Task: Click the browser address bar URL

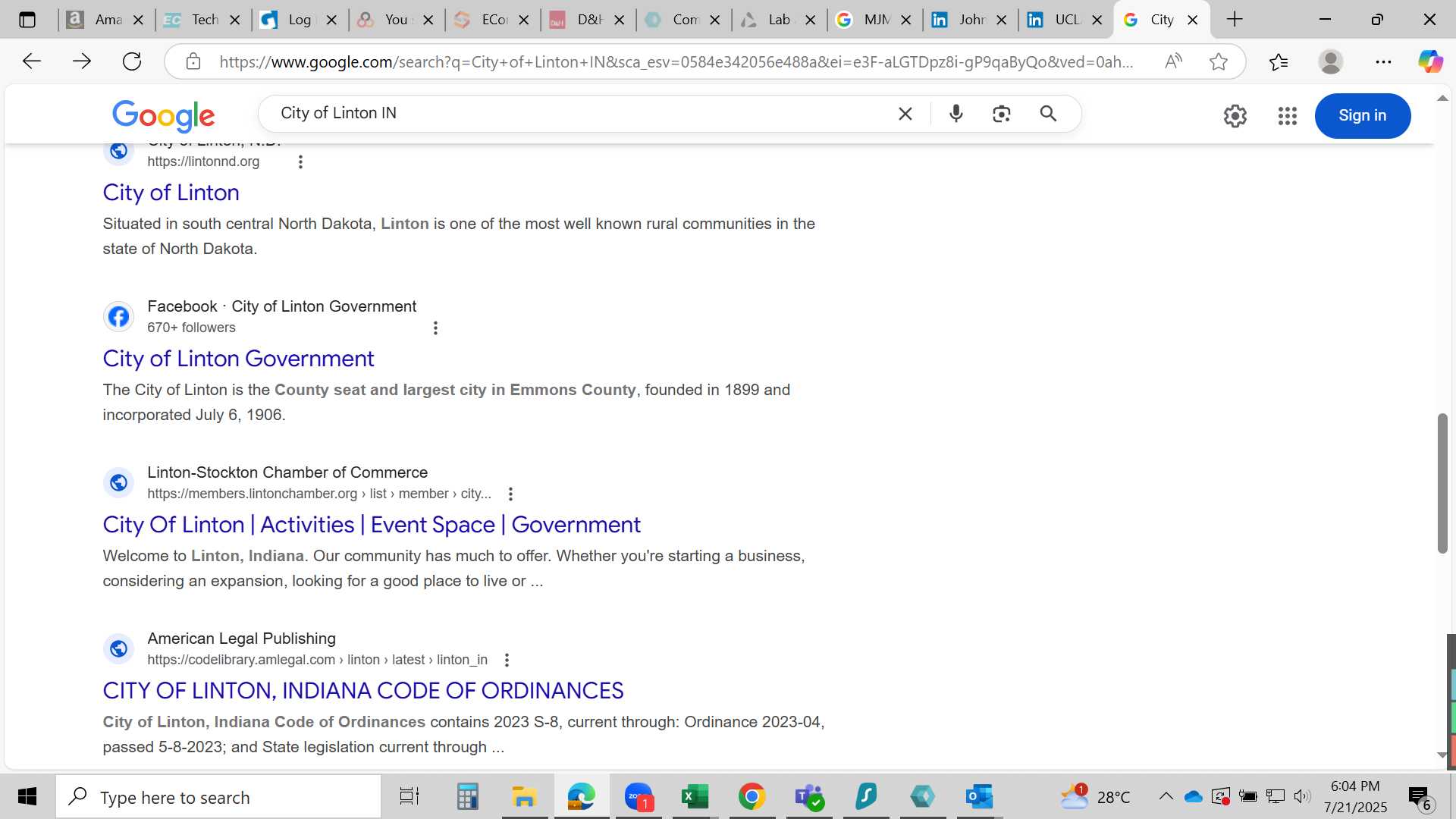Action: coord(677,62)
